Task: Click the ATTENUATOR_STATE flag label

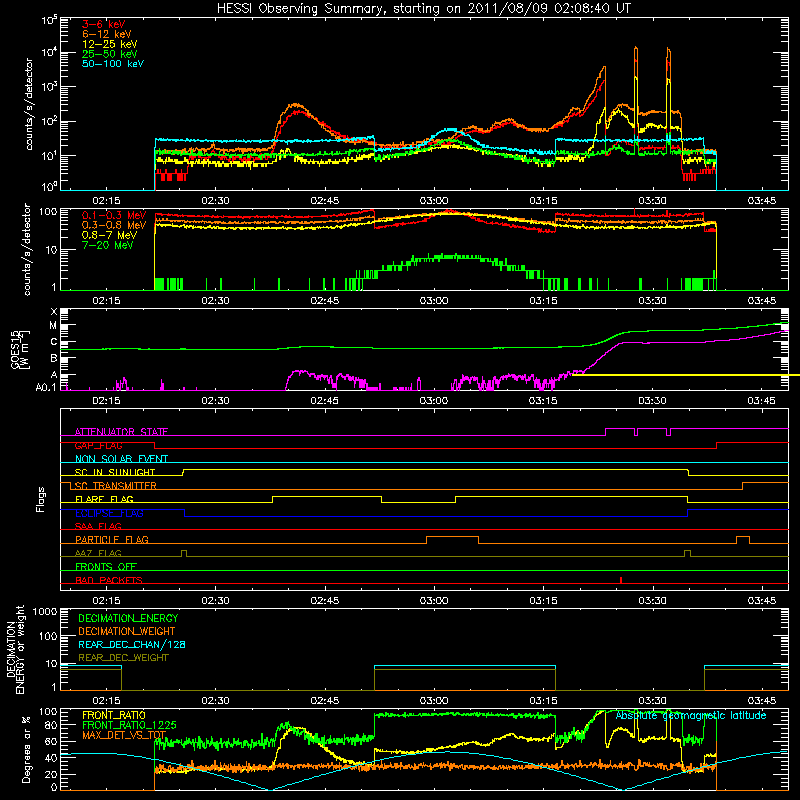Action: click(121, 432)
